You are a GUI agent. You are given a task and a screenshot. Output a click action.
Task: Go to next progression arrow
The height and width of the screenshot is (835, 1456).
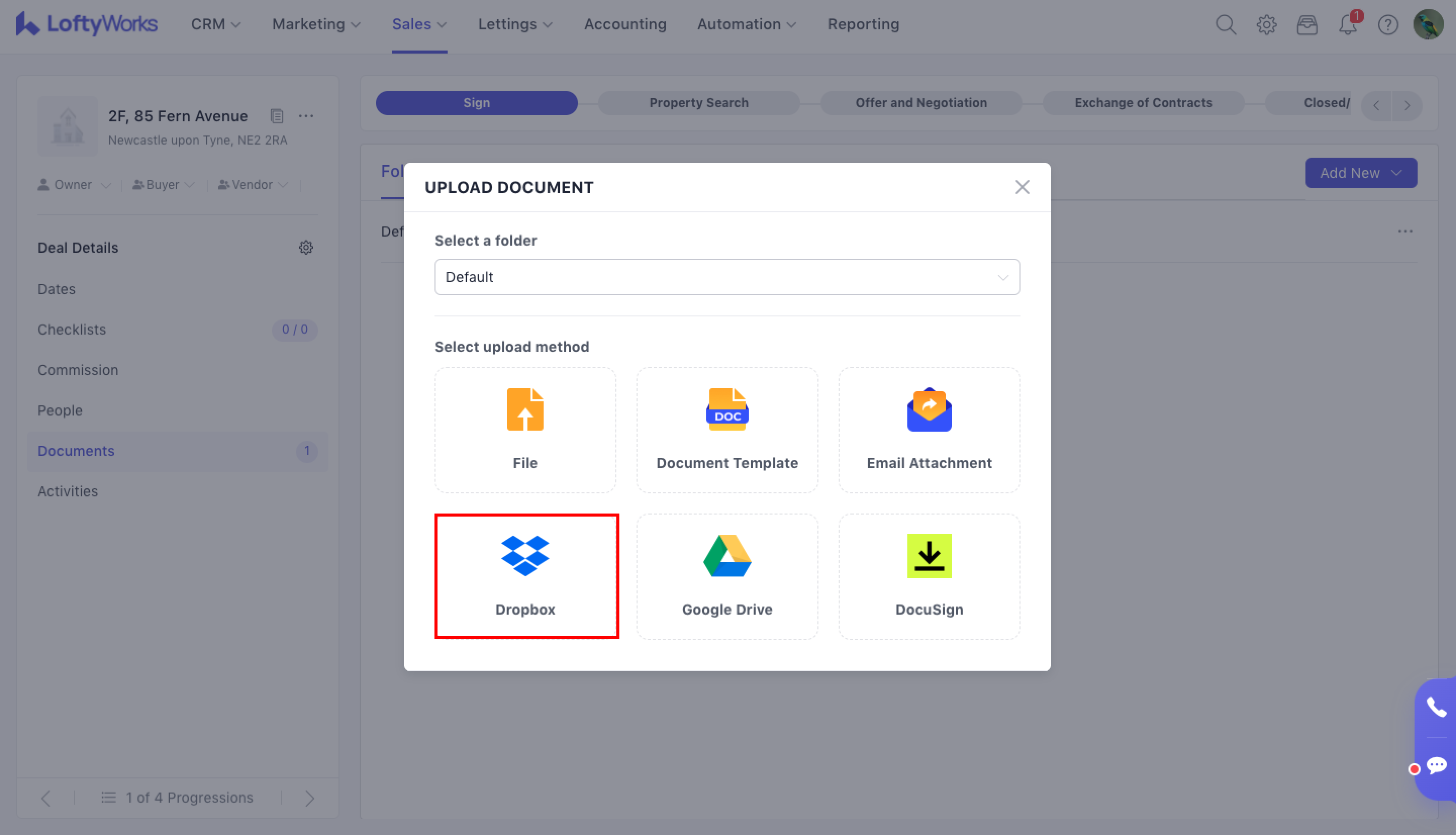coord(310,798)
